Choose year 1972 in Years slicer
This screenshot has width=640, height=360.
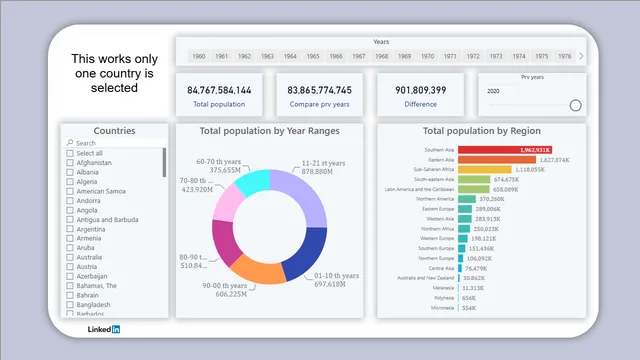(473, 56)
